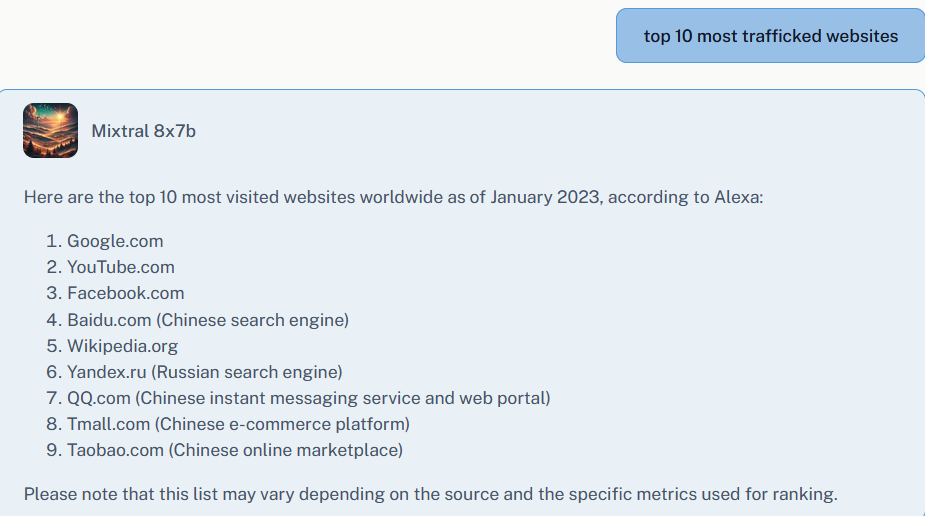Click Wikipedia.org list entry
925x516 pixels.
pos(122,346)
